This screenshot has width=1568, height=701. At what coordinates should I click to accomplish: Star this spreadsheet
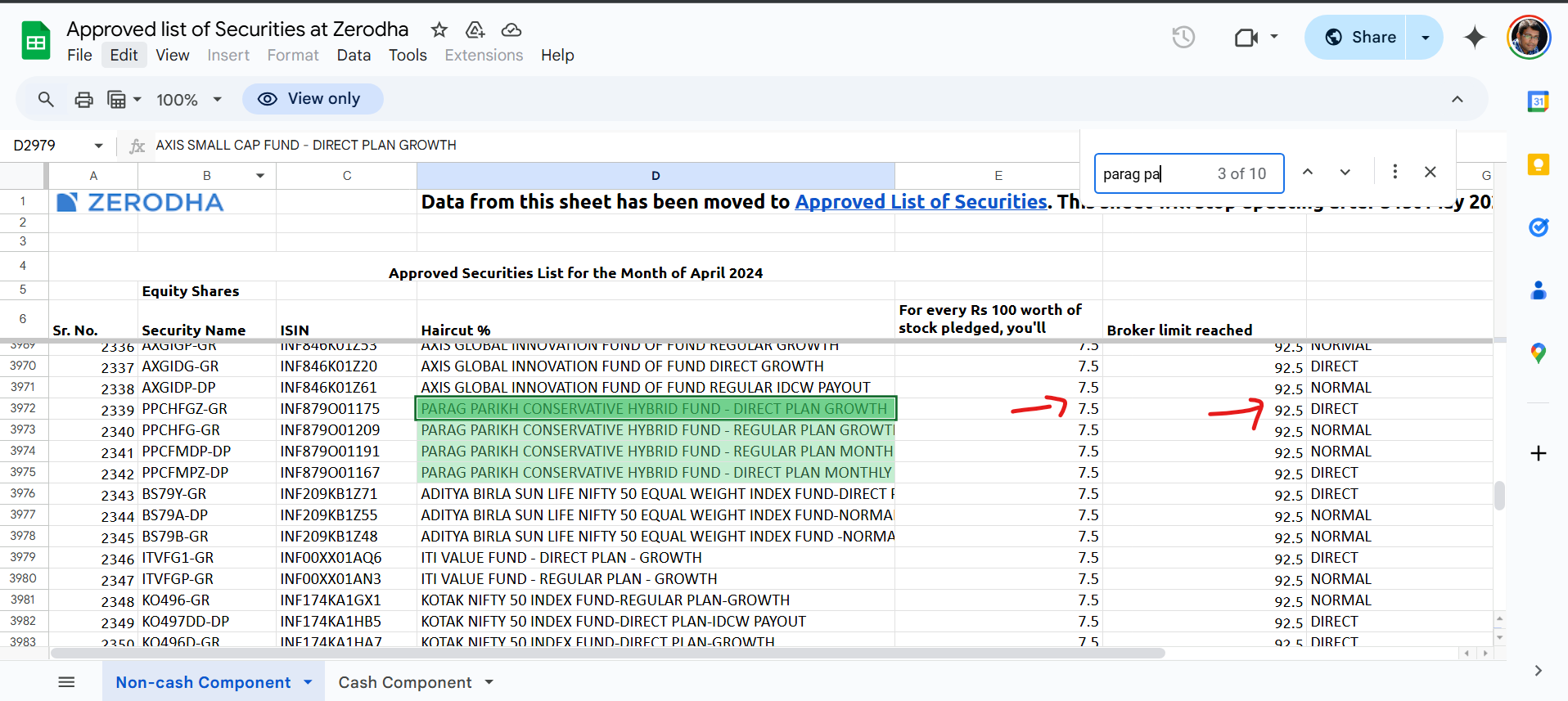coord(439,30)
